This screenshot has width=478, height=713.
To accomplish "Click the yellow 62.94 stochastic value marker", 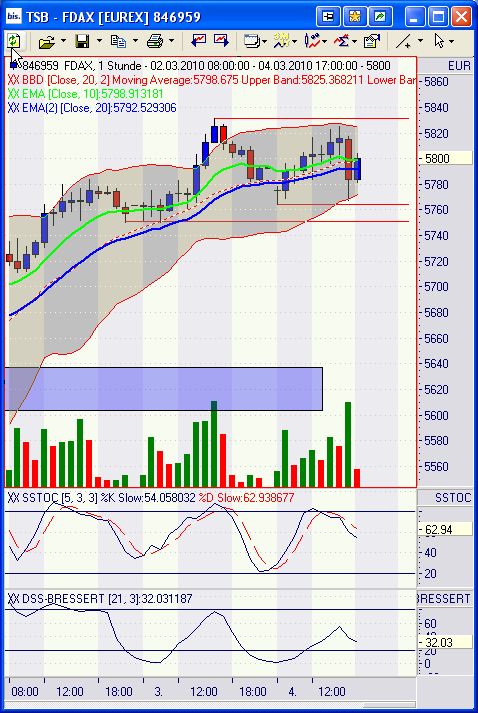I will pyautogui.click(x=444, y=529).
